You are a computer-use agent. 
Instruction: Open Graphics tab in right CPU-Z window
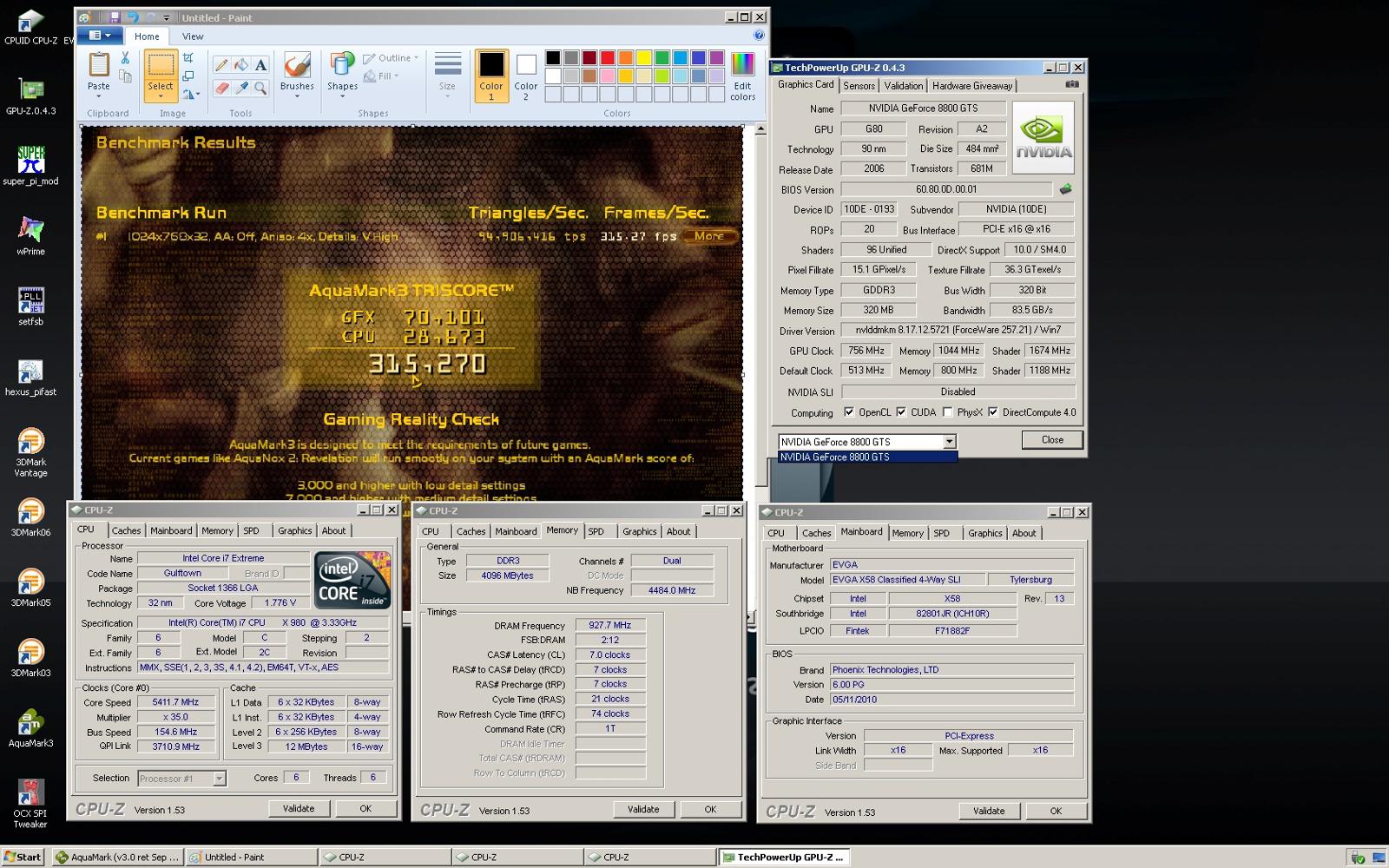click(x=985, y=534)
